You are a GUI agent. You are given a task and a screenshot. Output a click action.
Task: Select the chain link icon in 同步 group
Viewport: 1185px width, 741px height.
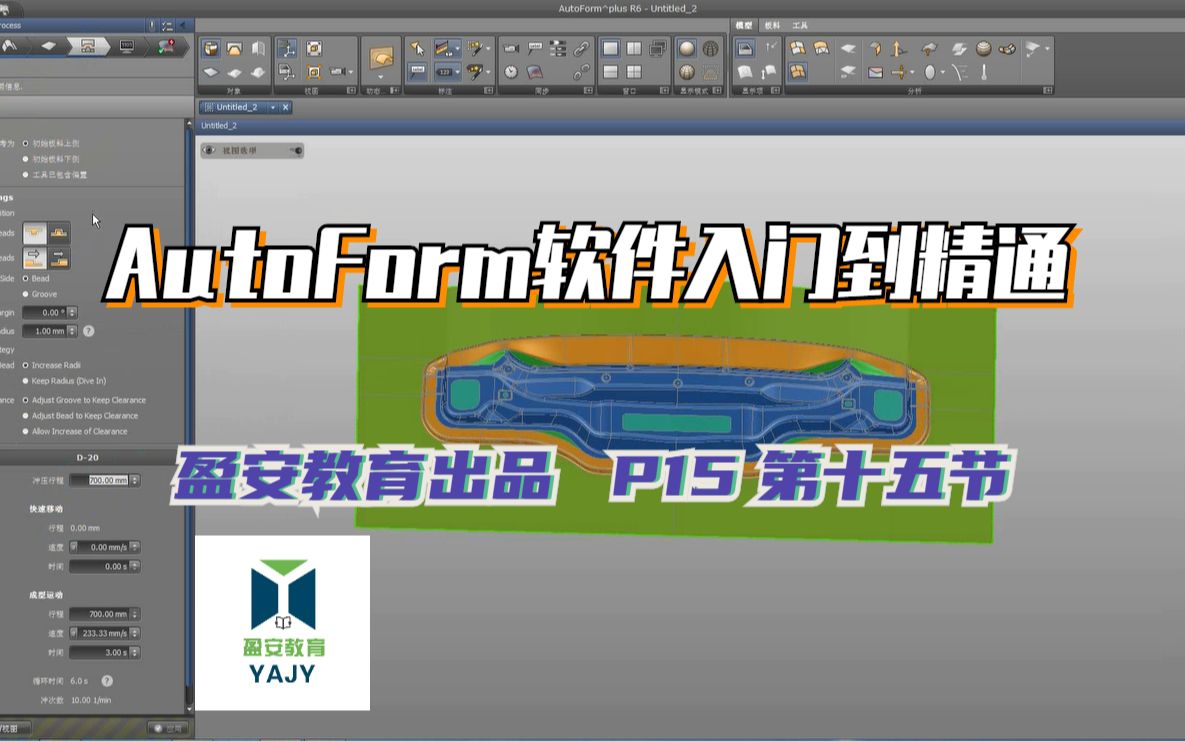click(x=583, y=48)
